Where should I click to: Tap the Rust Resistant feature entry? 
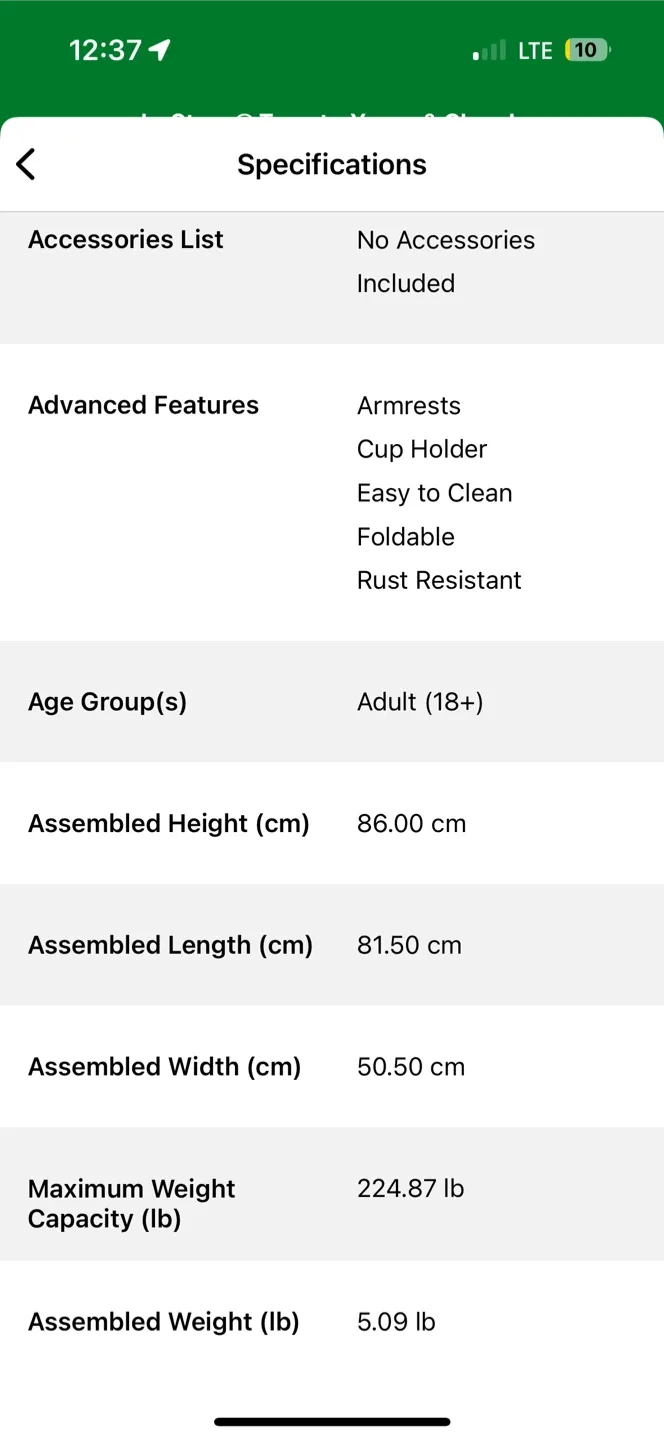pos(439,580)
